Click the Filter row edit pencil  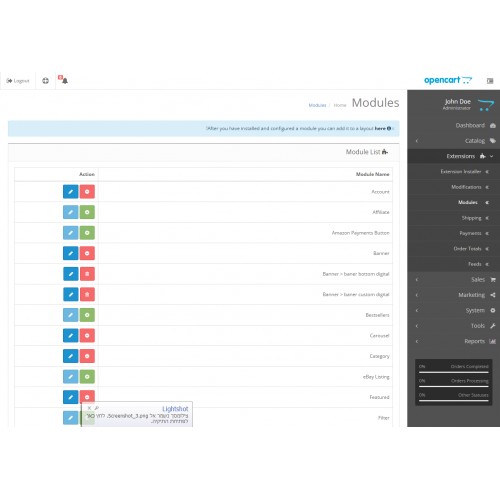[x=70, y=418]
